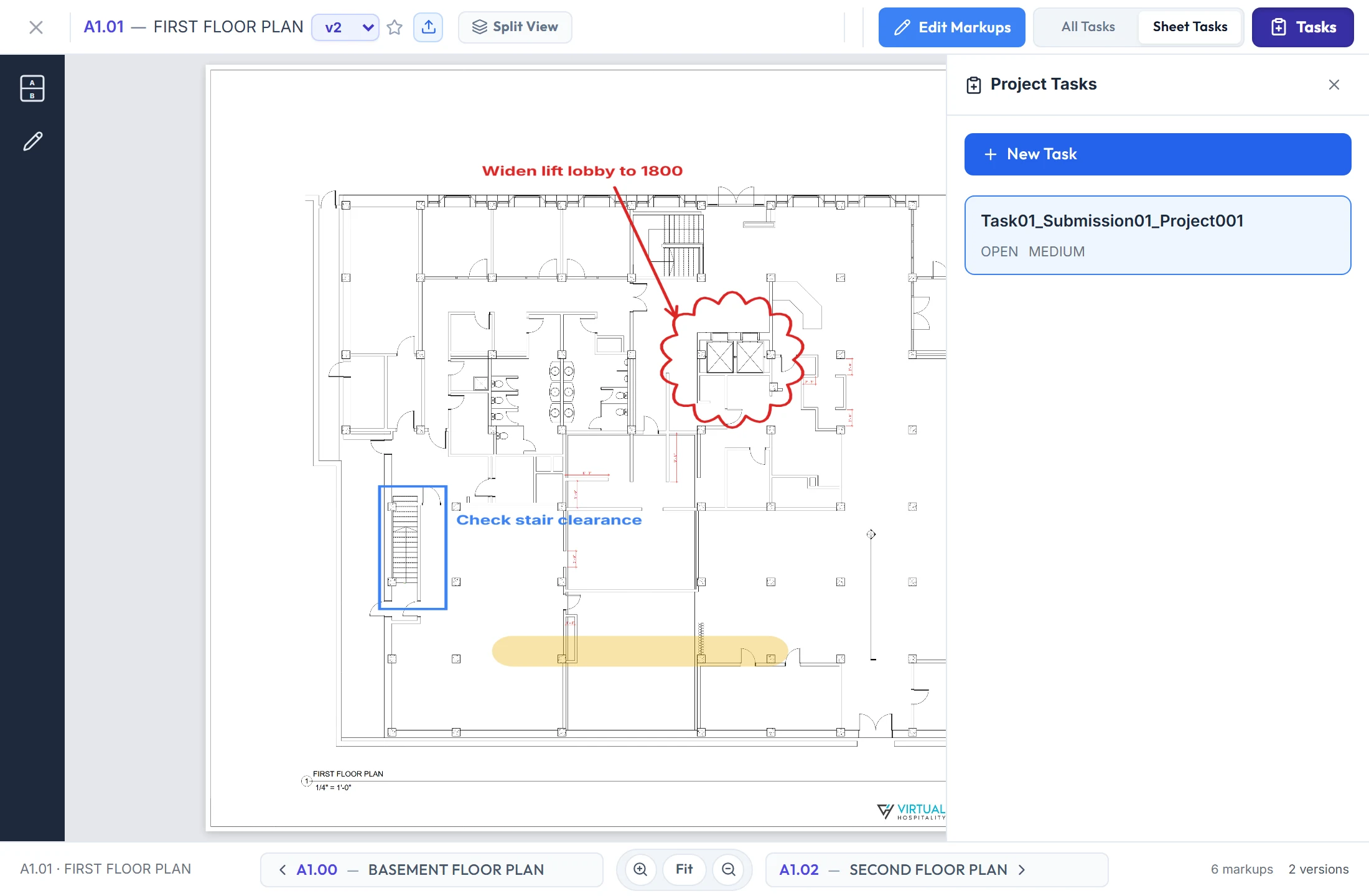Open Split View

515,27
